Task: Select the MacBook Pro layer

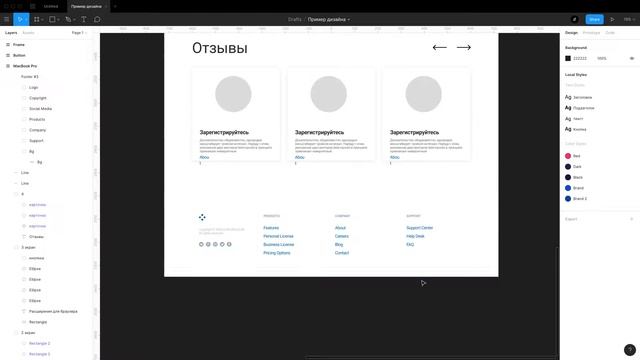Action: 25,66
